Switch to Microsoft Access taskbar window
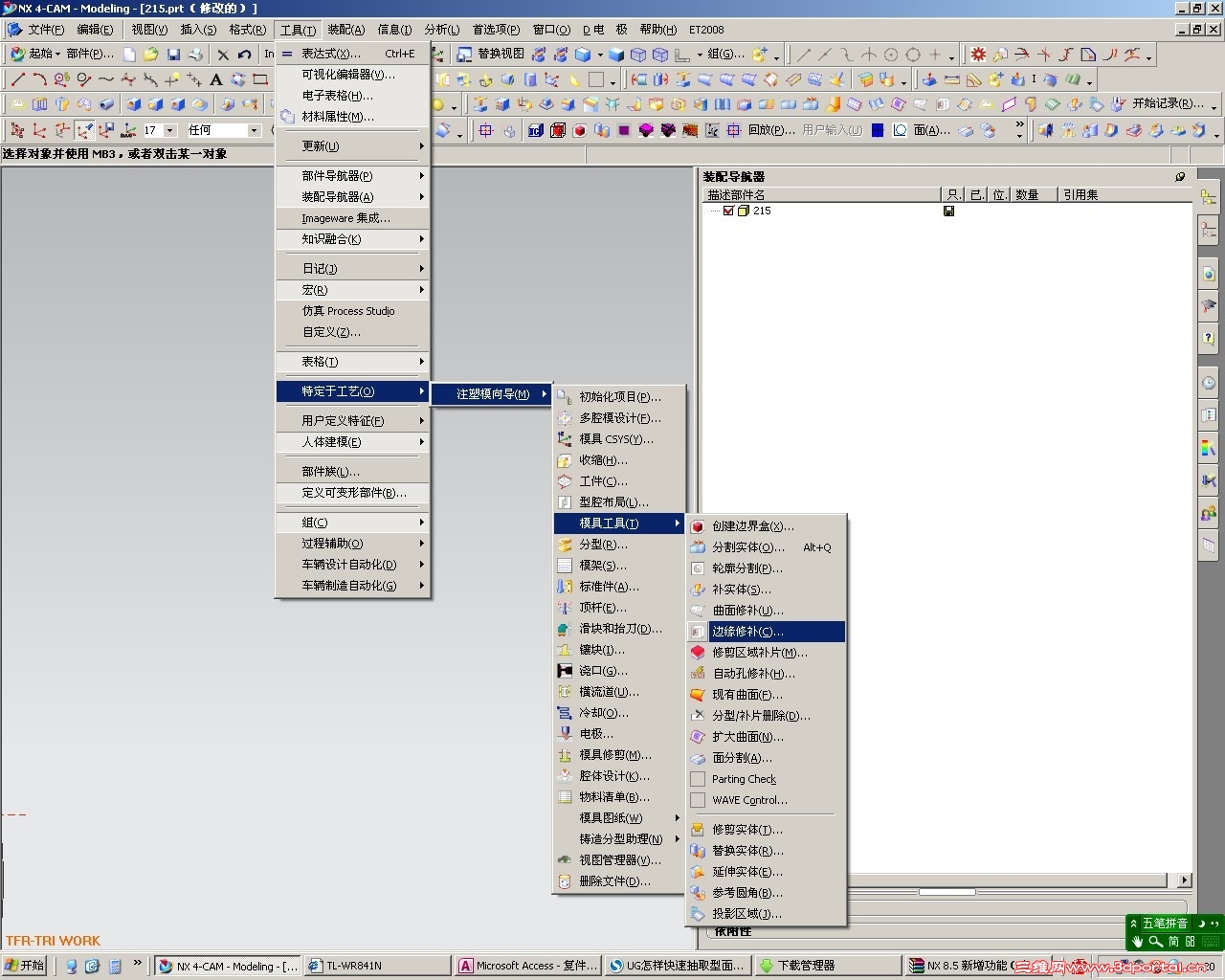This screenshot has width=1225, height=980. pos(528,966)
